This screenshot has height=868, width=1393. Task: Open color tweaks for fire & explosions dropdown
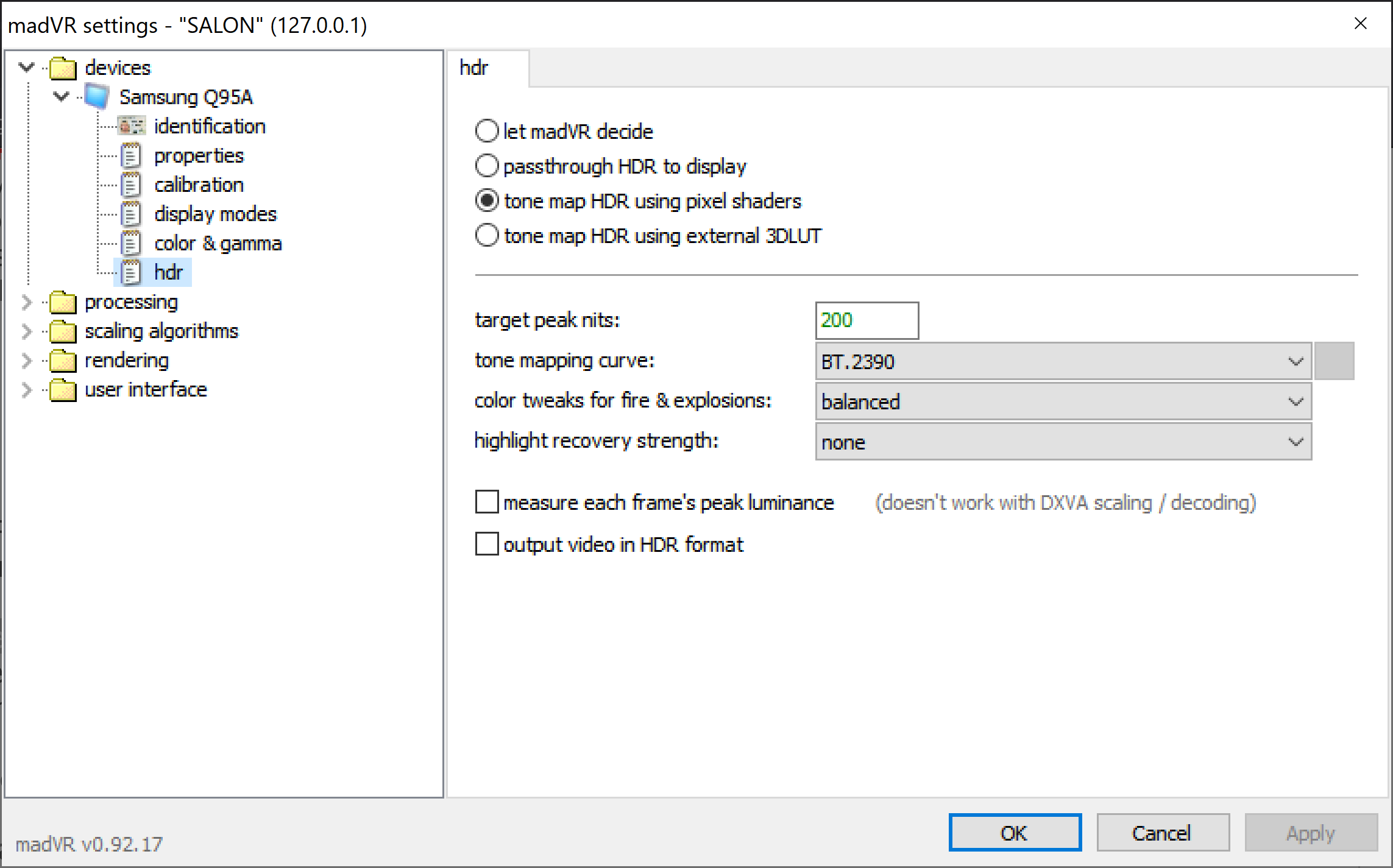point(1063,401)
